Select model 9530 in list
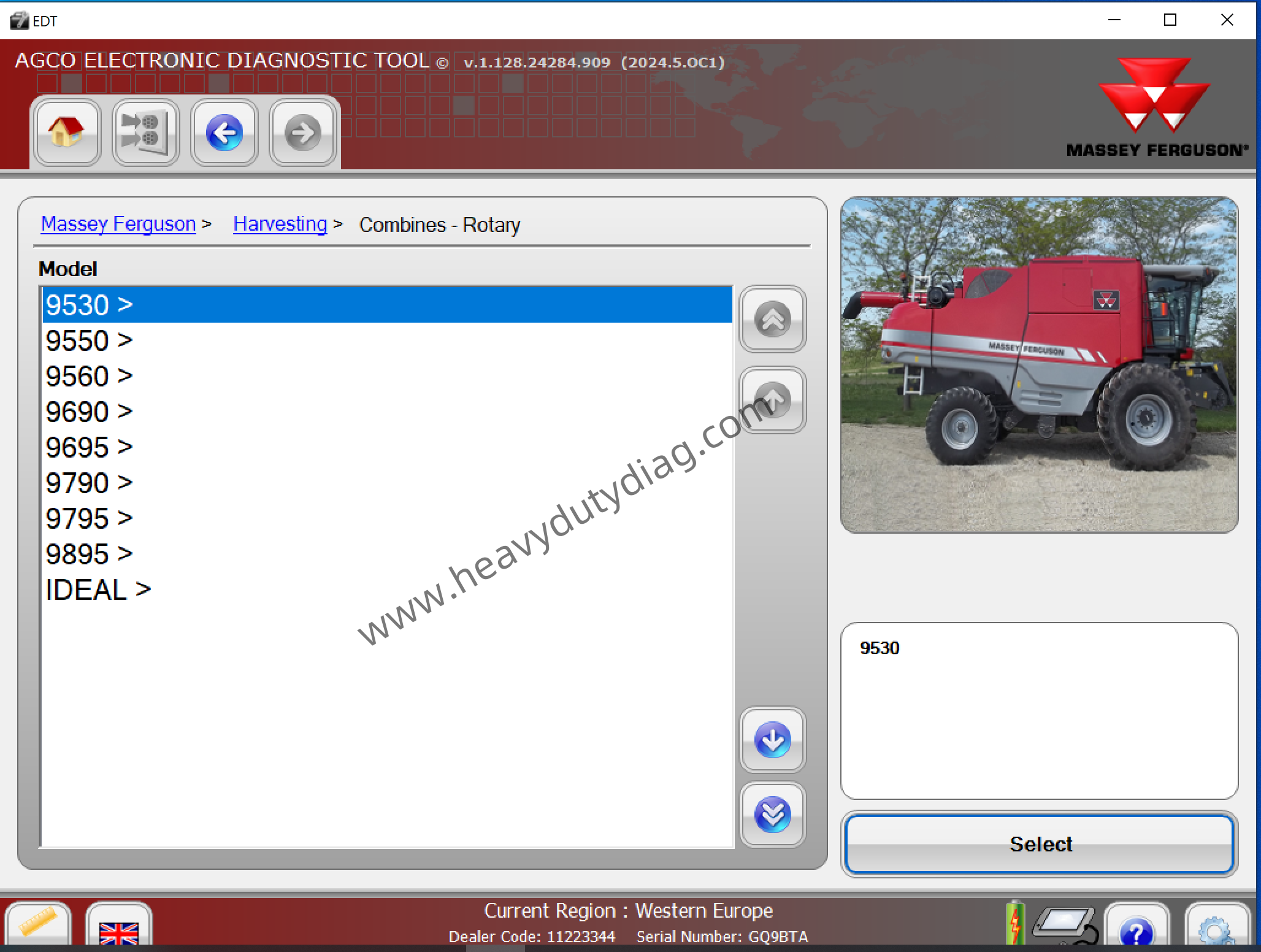The height and width of the screenshot is (952, 1261). click(x=387, y=305)
